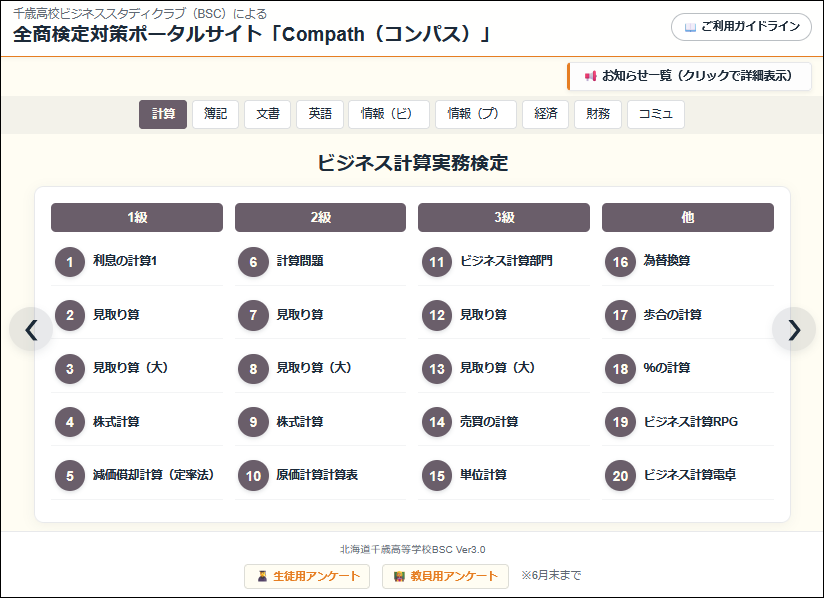Open ビジネス計算RPG game
Screen dimensions: 824x598
[691, 421]
